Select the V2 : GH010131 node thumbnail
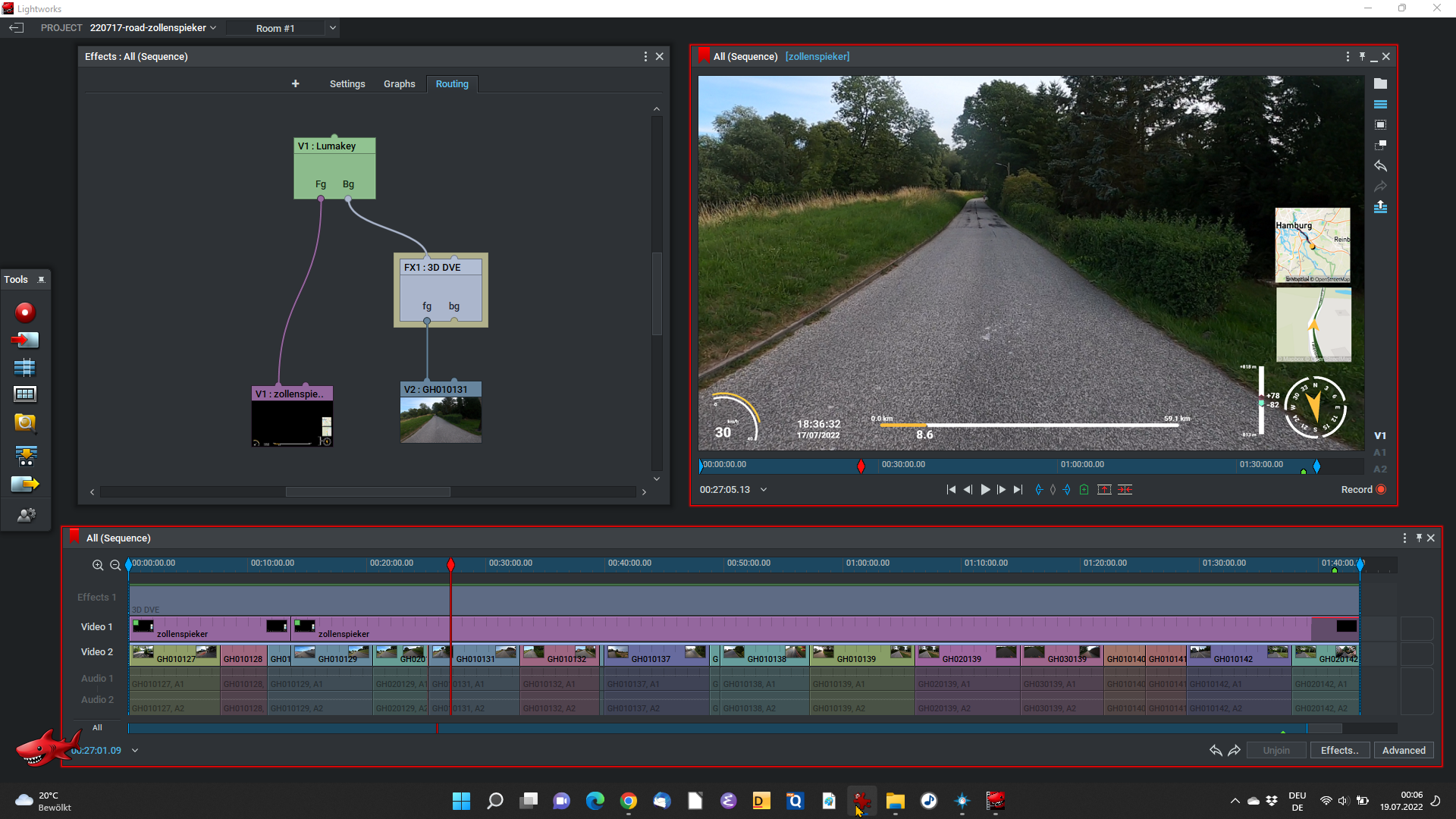This screenshot has height=819, width=1456. point(441,419)
